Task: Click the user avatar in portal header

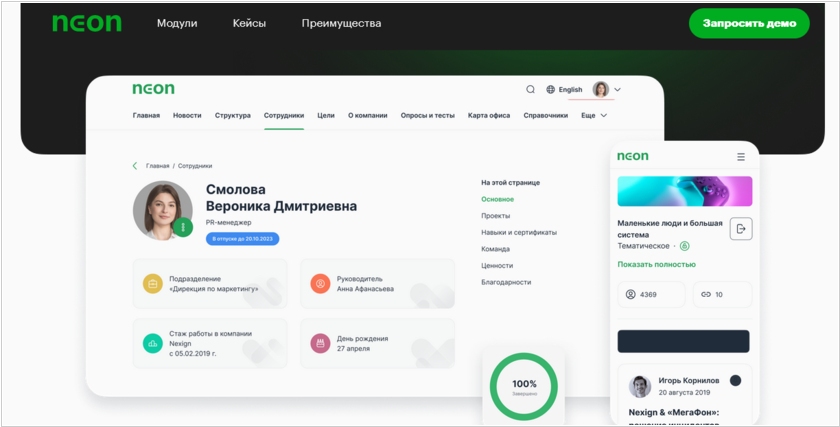Action: 601,89
